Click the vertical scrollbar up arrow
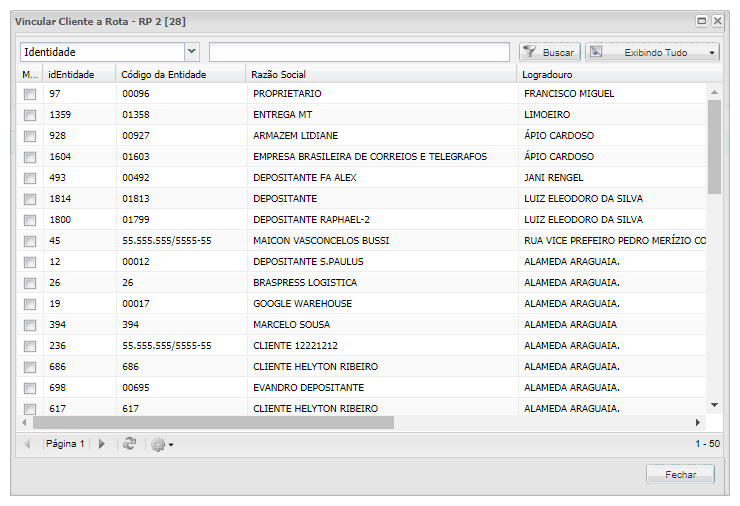The height and width of the screenshot is (506, 740). click(x=714, y=93)
